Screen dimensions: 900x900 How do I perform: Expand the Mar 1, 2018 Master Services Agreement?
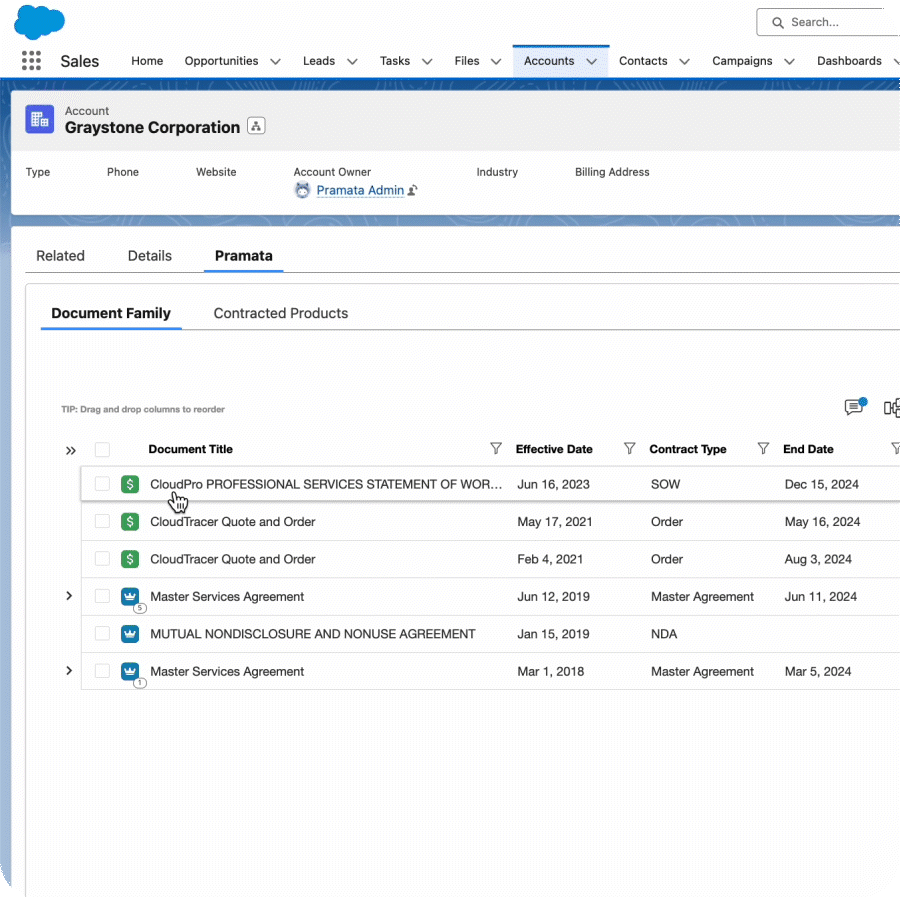pyautogui.click(x=69, y=670)
